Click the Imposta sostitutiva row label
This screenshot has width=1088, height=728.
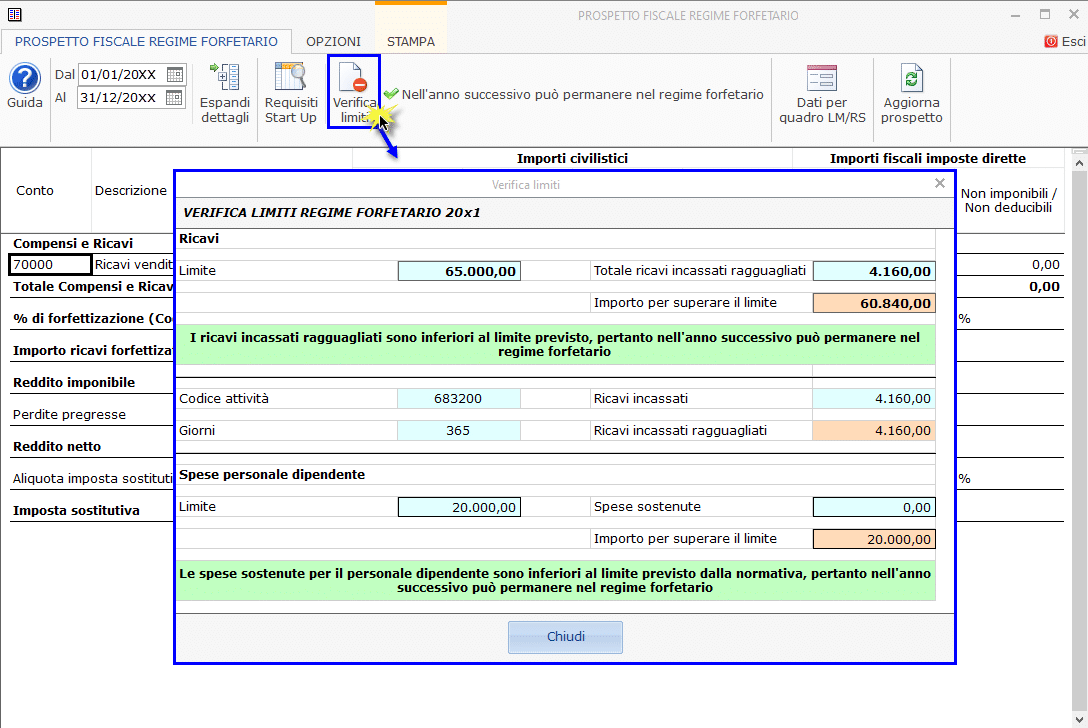click(76, 510)
